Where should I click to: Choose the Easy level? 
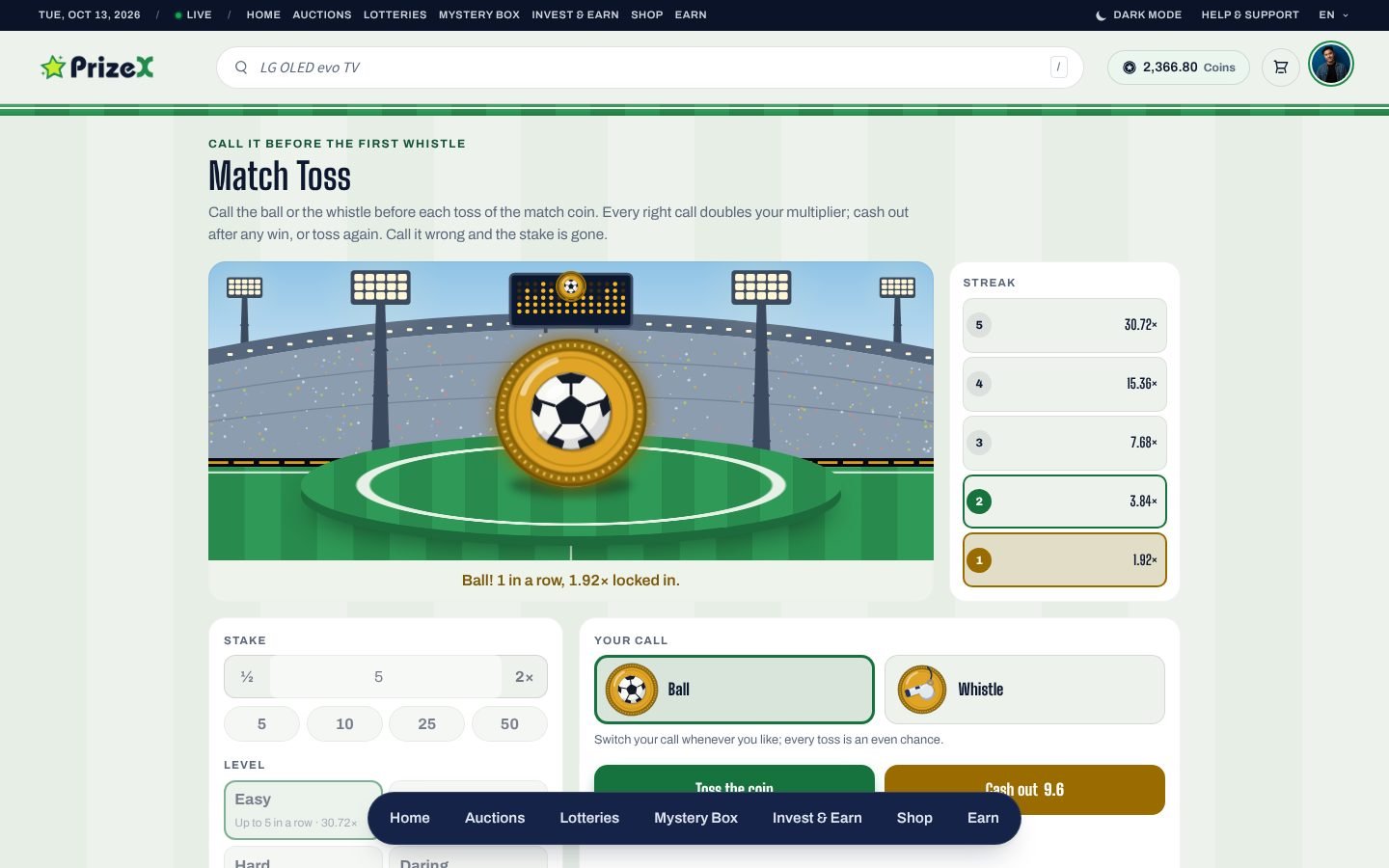pos(303,810)
